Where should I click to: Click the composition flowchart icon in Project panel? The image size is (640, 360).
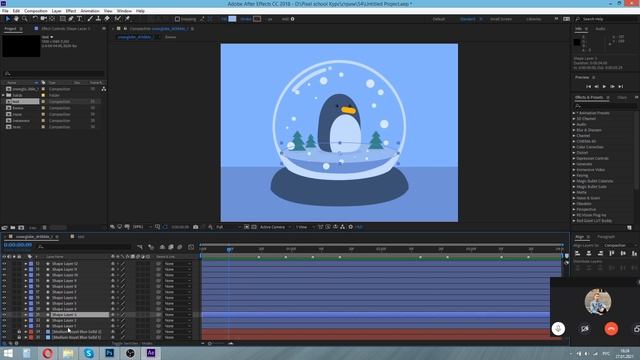click(x=104, y=89)
